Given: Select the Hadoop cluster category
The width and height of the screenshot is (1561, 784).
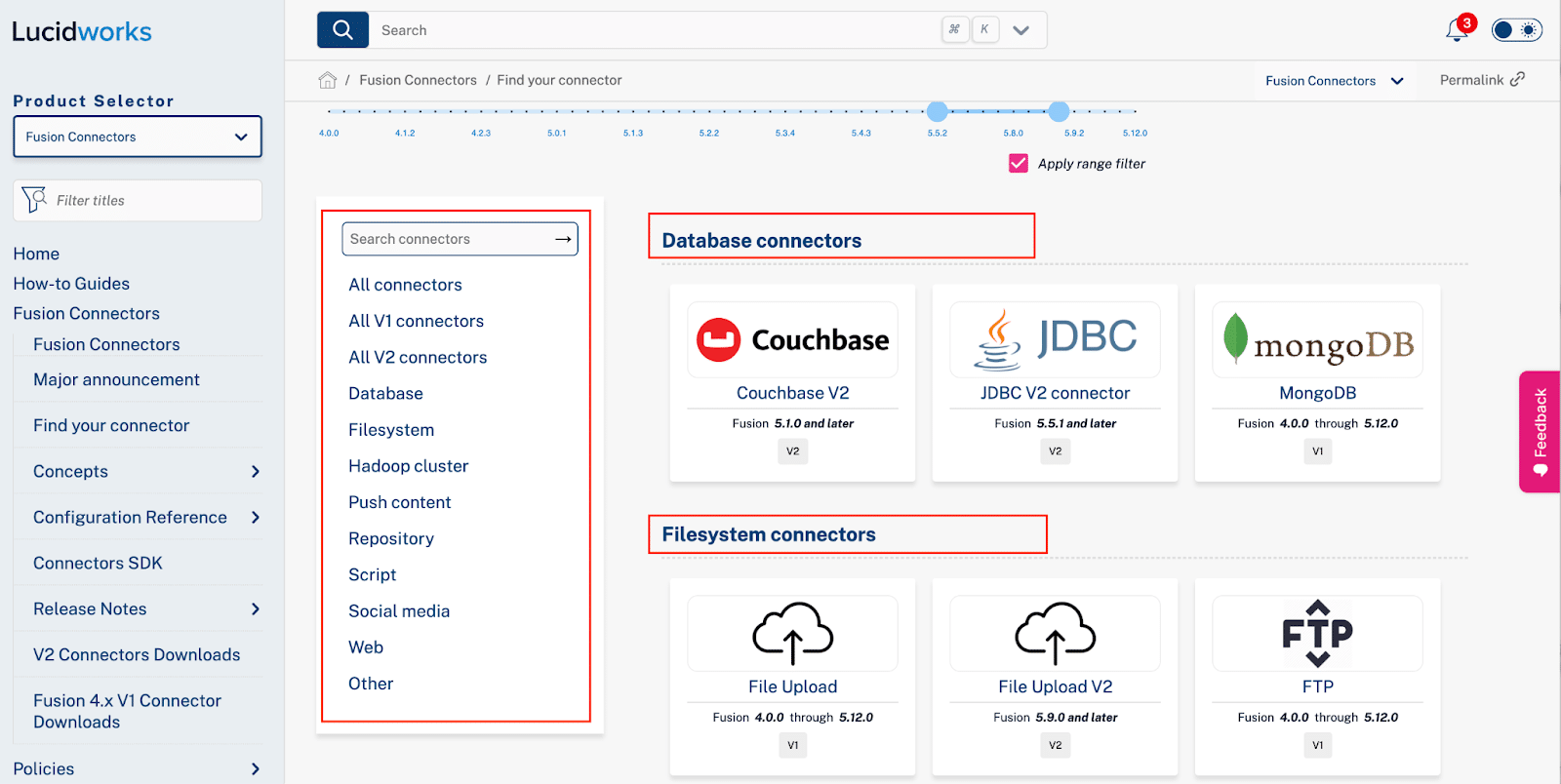Looking at the screenshot, I should (408, 466).
